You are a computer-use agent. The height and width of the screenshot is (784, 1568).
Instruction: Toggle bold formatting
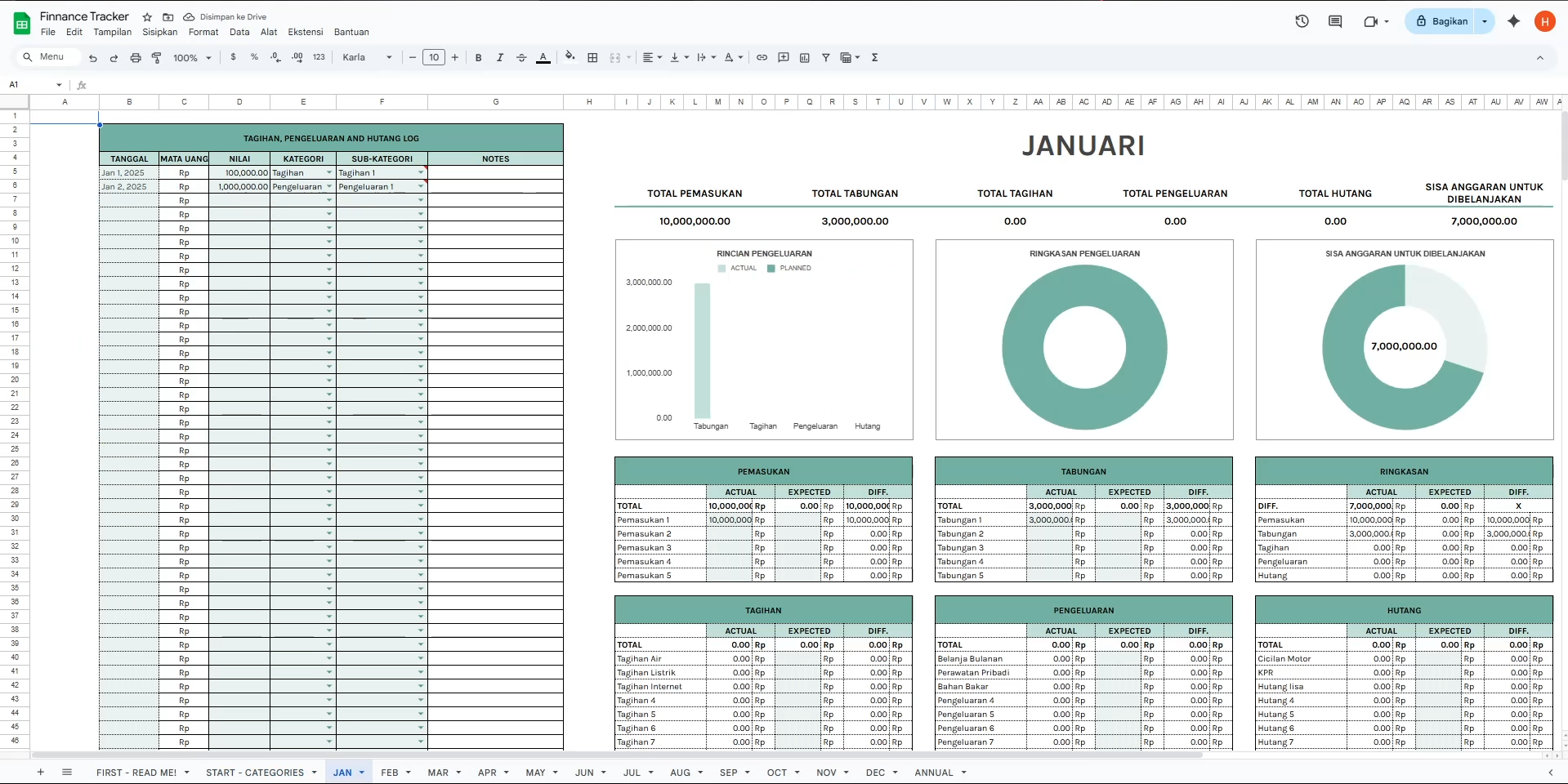[x=479, y=58]
